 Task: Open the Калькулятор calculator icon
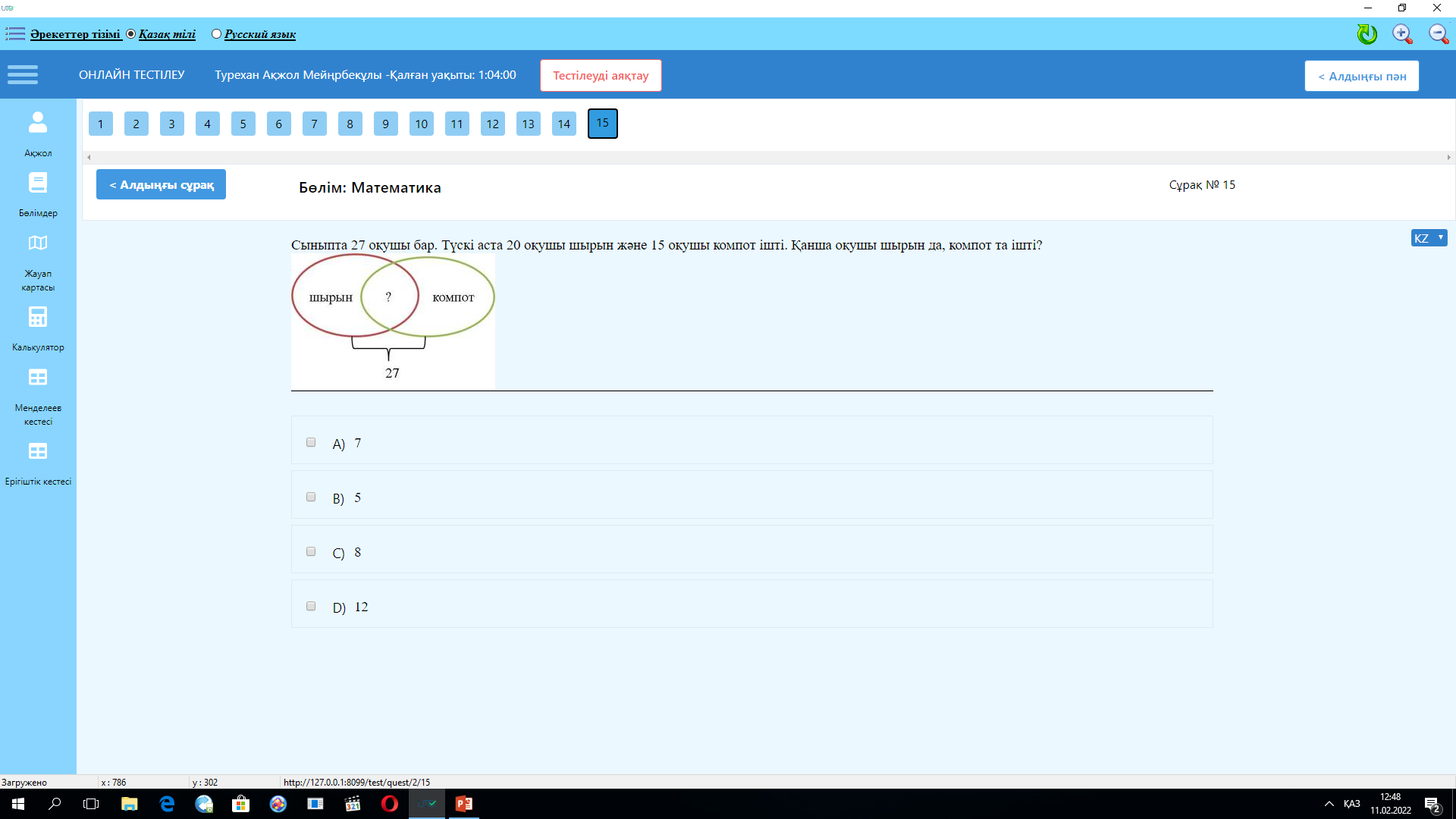pyautogui.click(x=37, y=317)
